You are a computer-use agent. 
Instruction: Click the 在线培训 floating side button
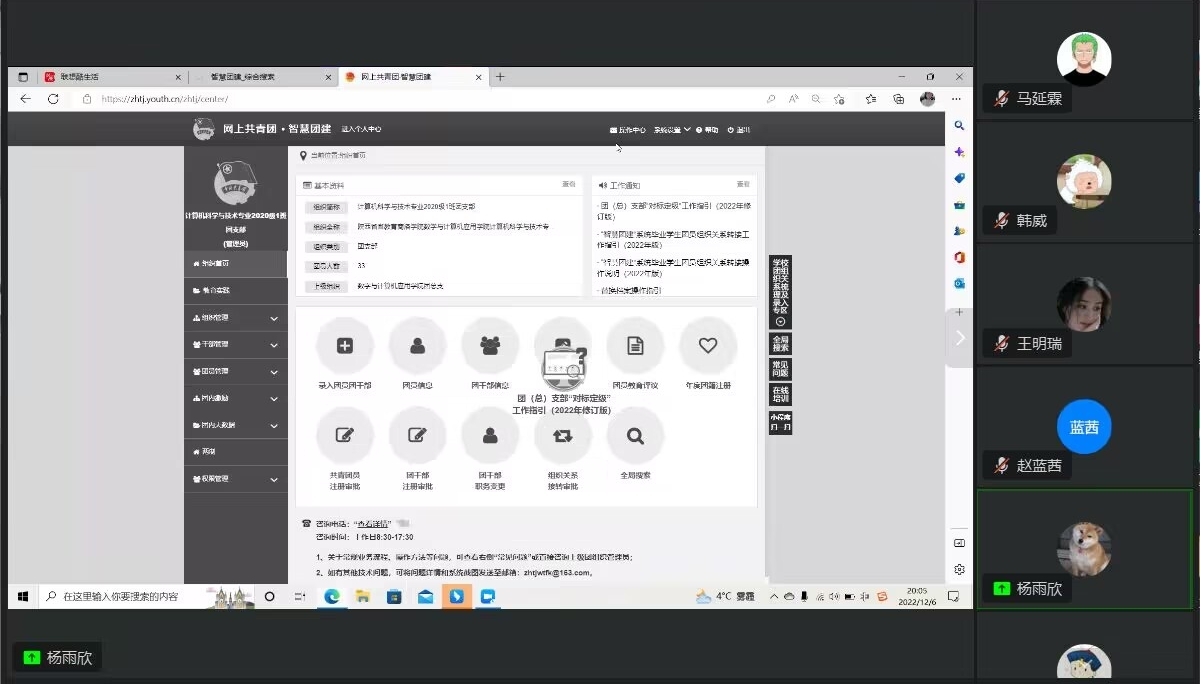781,394
